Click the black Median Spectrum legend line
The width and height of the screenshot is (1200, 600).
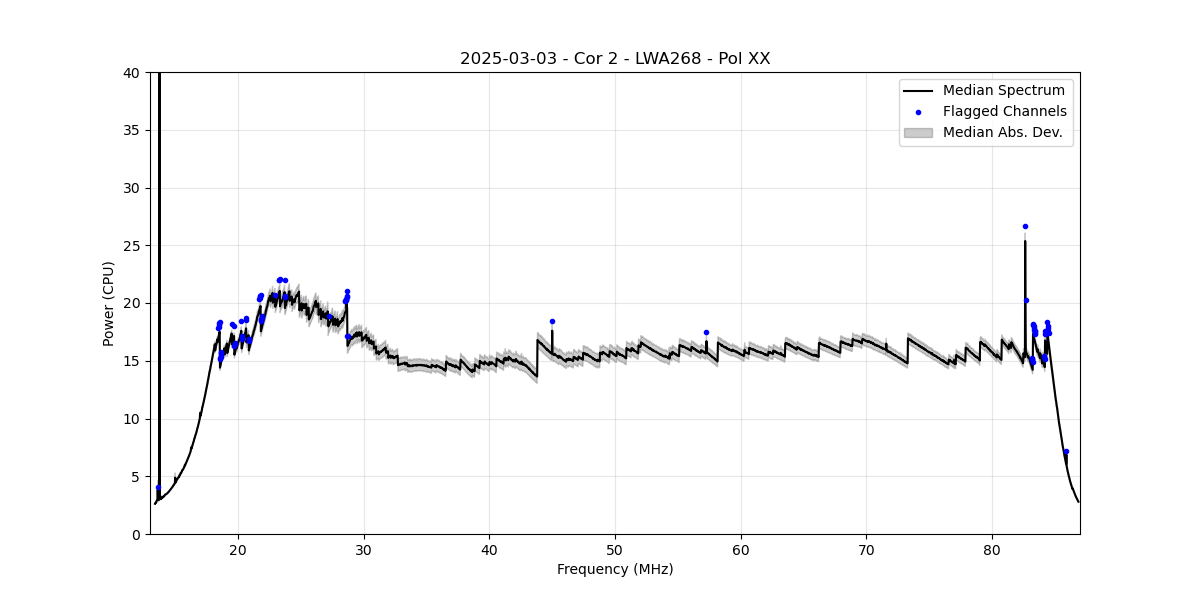point(918,91)
